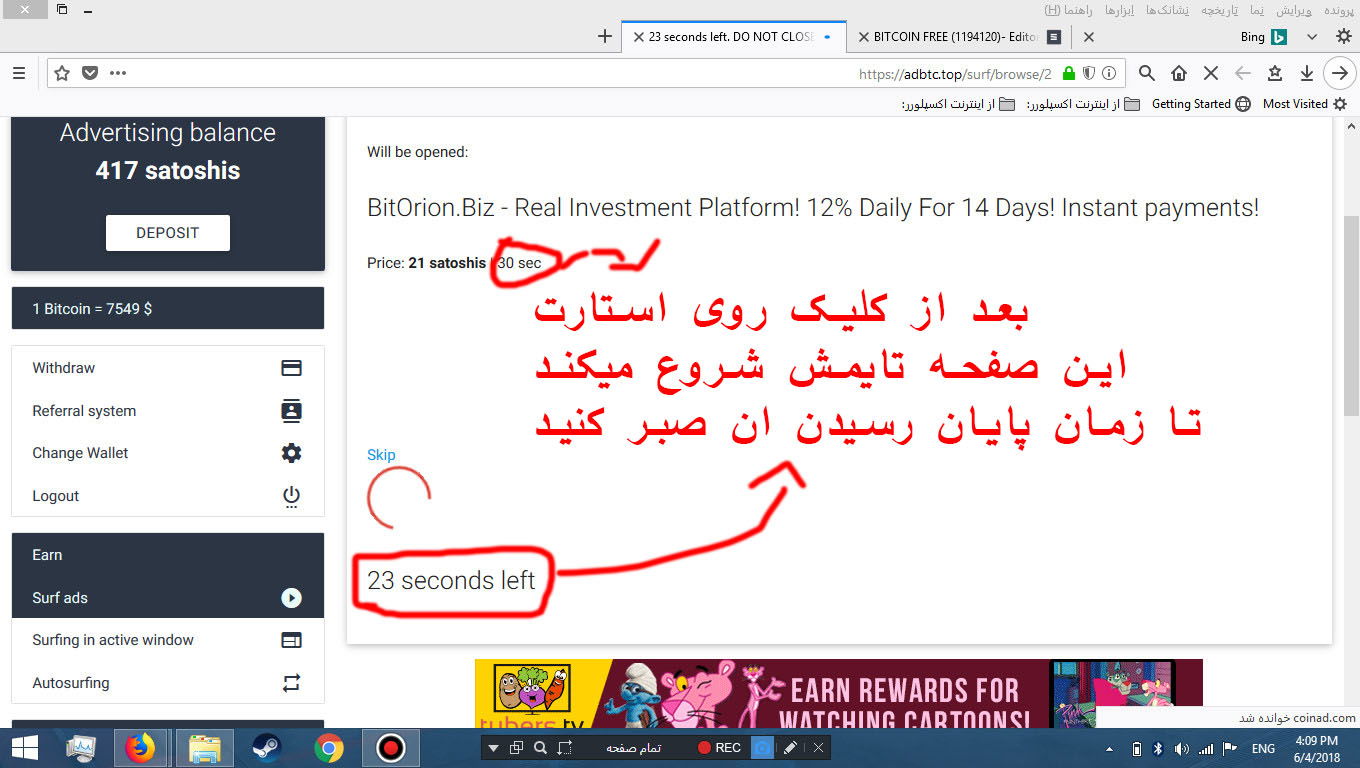
Task: Close the BITCOIN FREE tab
Action: click(x=863, y=37)
